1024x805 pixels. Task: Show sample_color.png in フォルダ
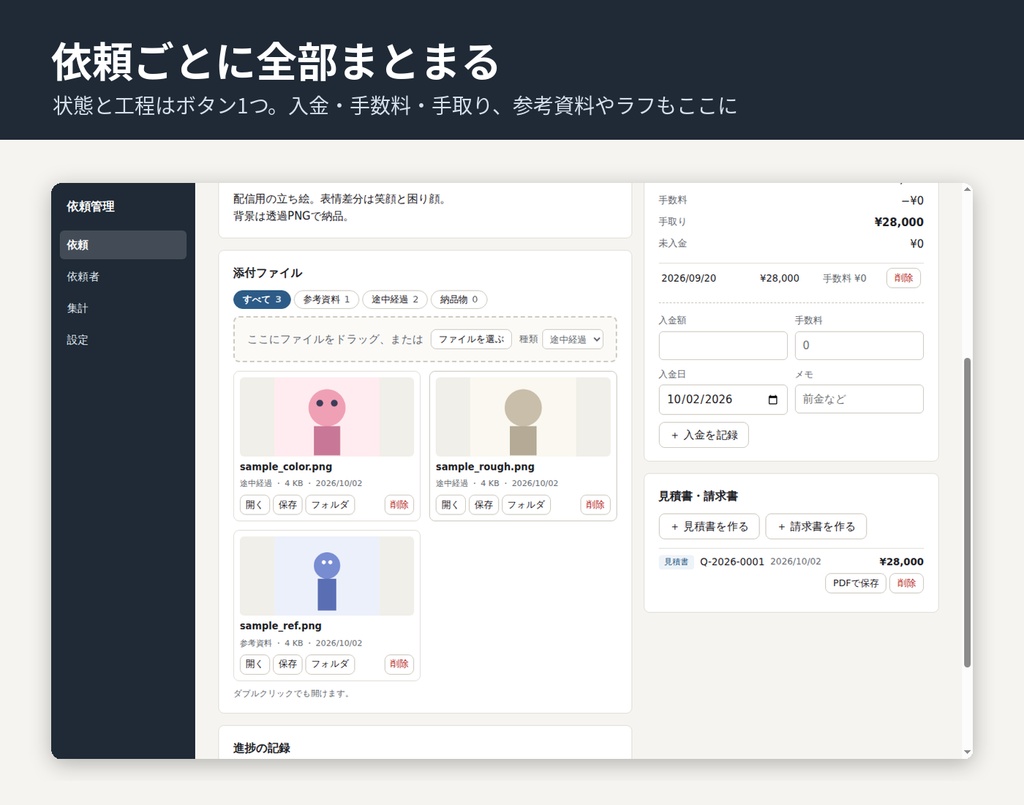click(x=330, y=505)
